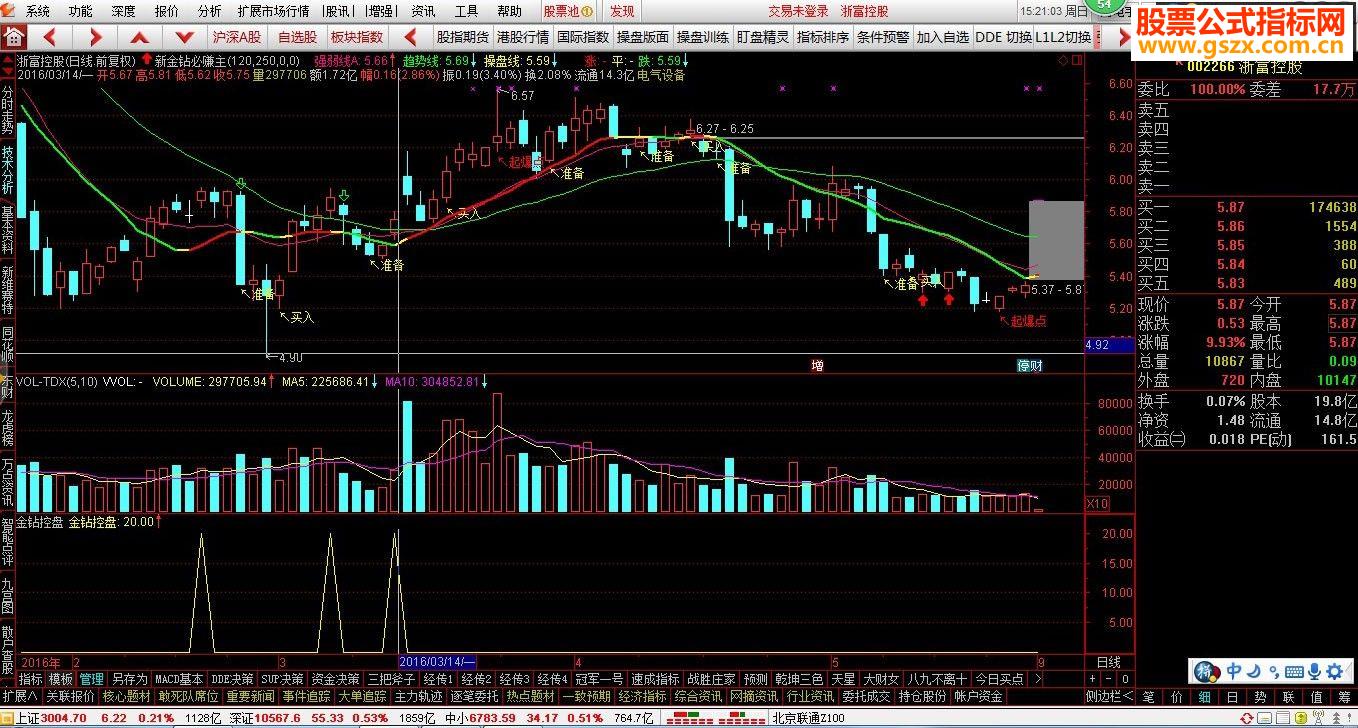Image resolution: width=1358 pixels, height=728 pixels.
Task: Select the 今日买点 indicator tab
Action: pos(1000,679)
